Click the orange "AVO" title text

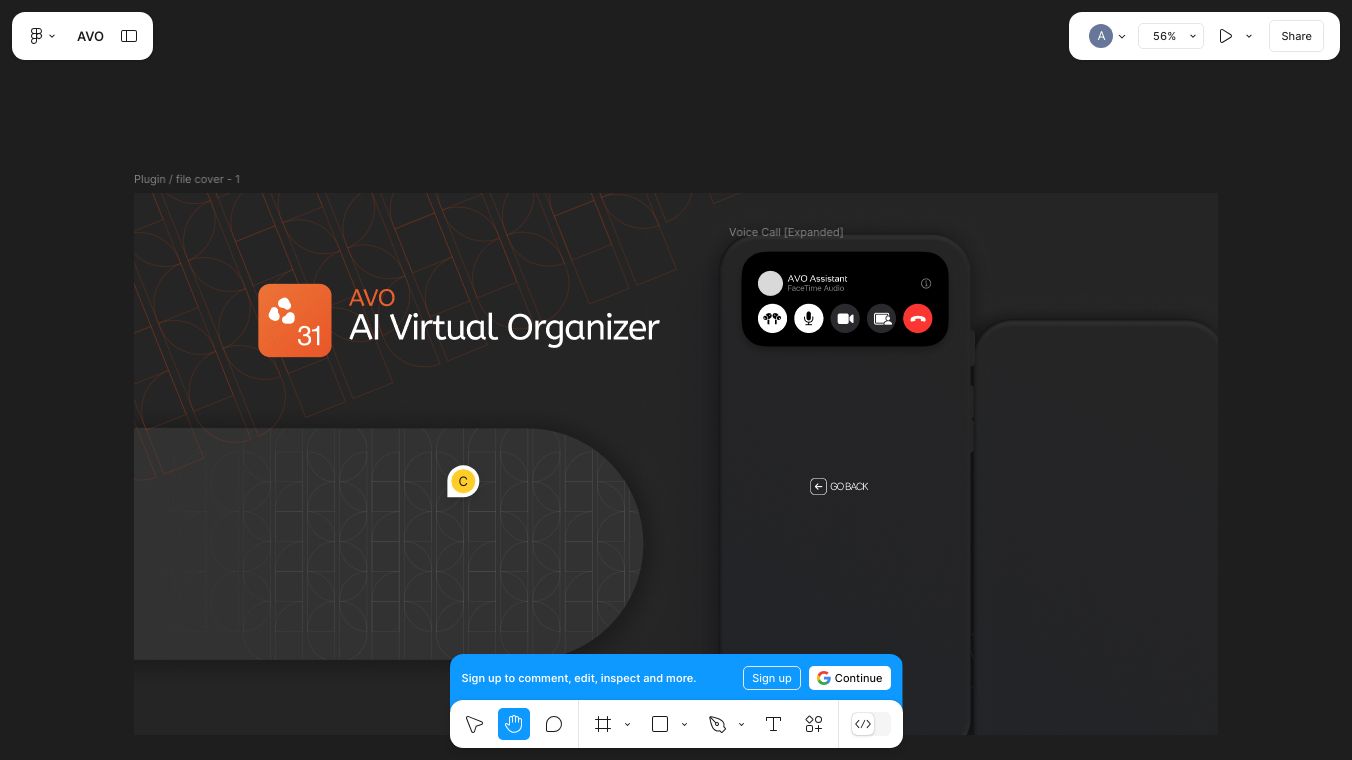(x=372, y=297)
